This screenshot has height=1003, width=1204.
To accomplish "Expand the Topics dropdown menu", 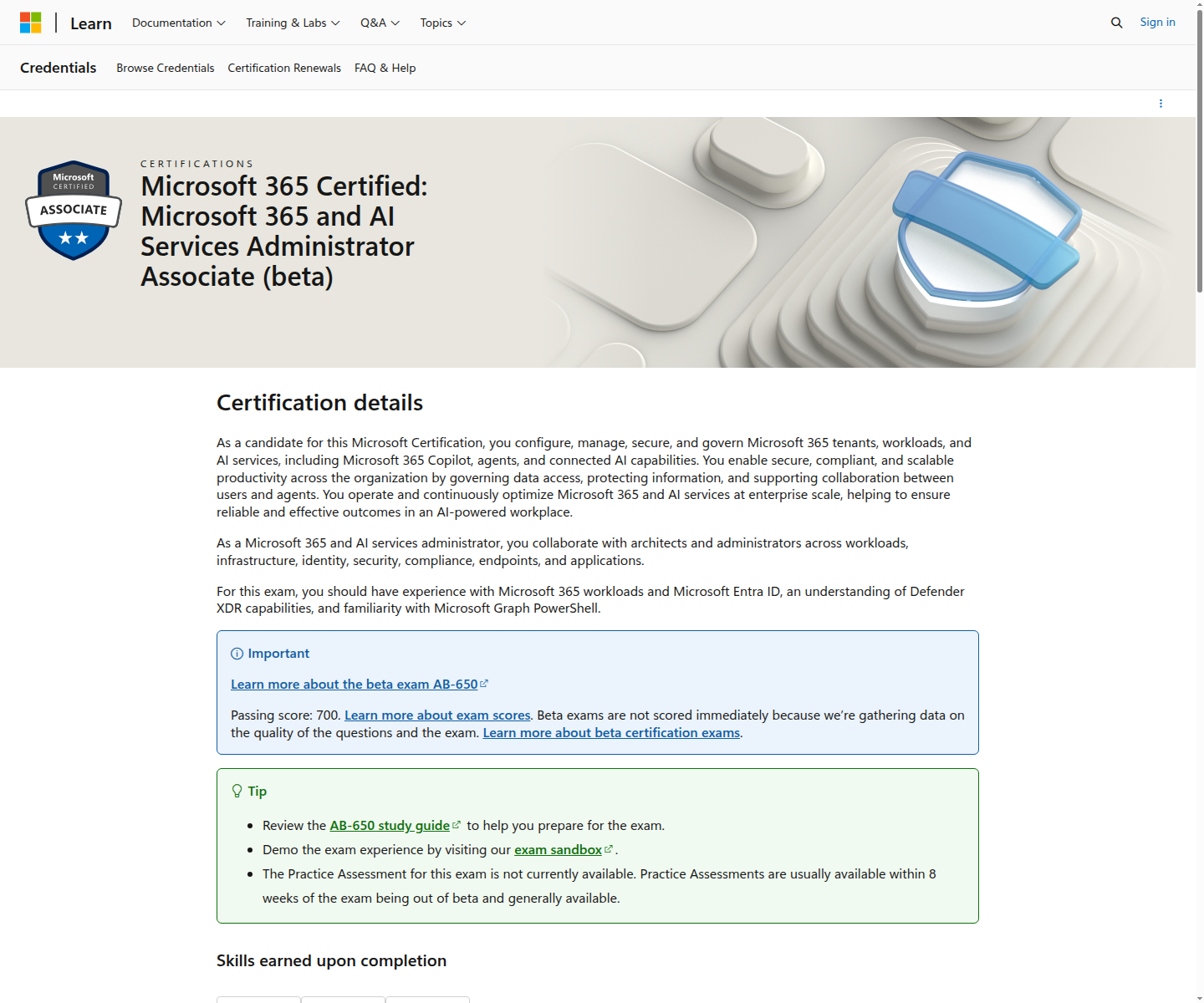I will 443,23.
